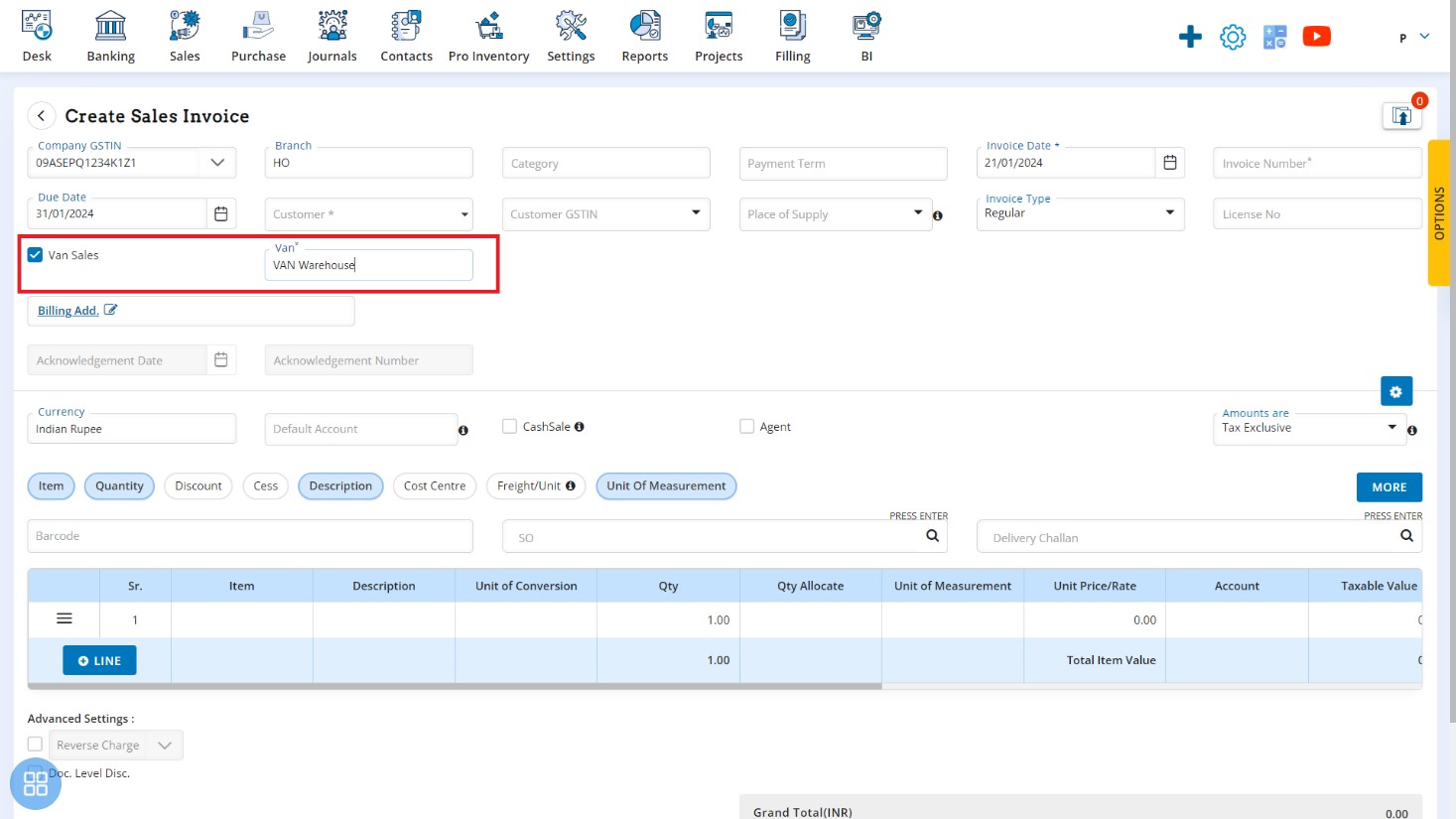
Task: Go back using the arrow beside Create Sales Invoice
Action: tap(41, 116)
